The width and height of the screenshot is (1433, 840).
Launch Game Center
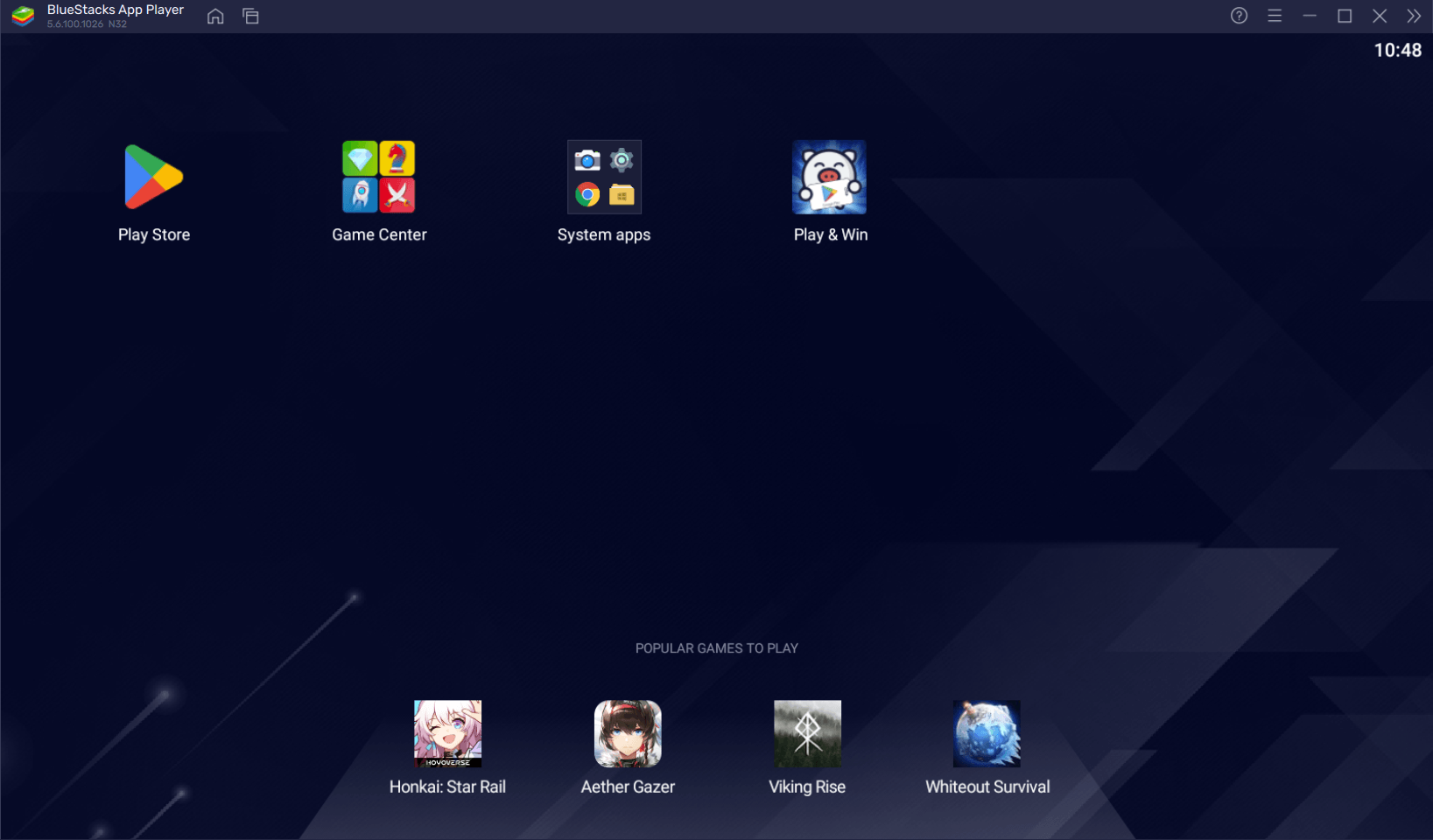click(x=379, y=177)
